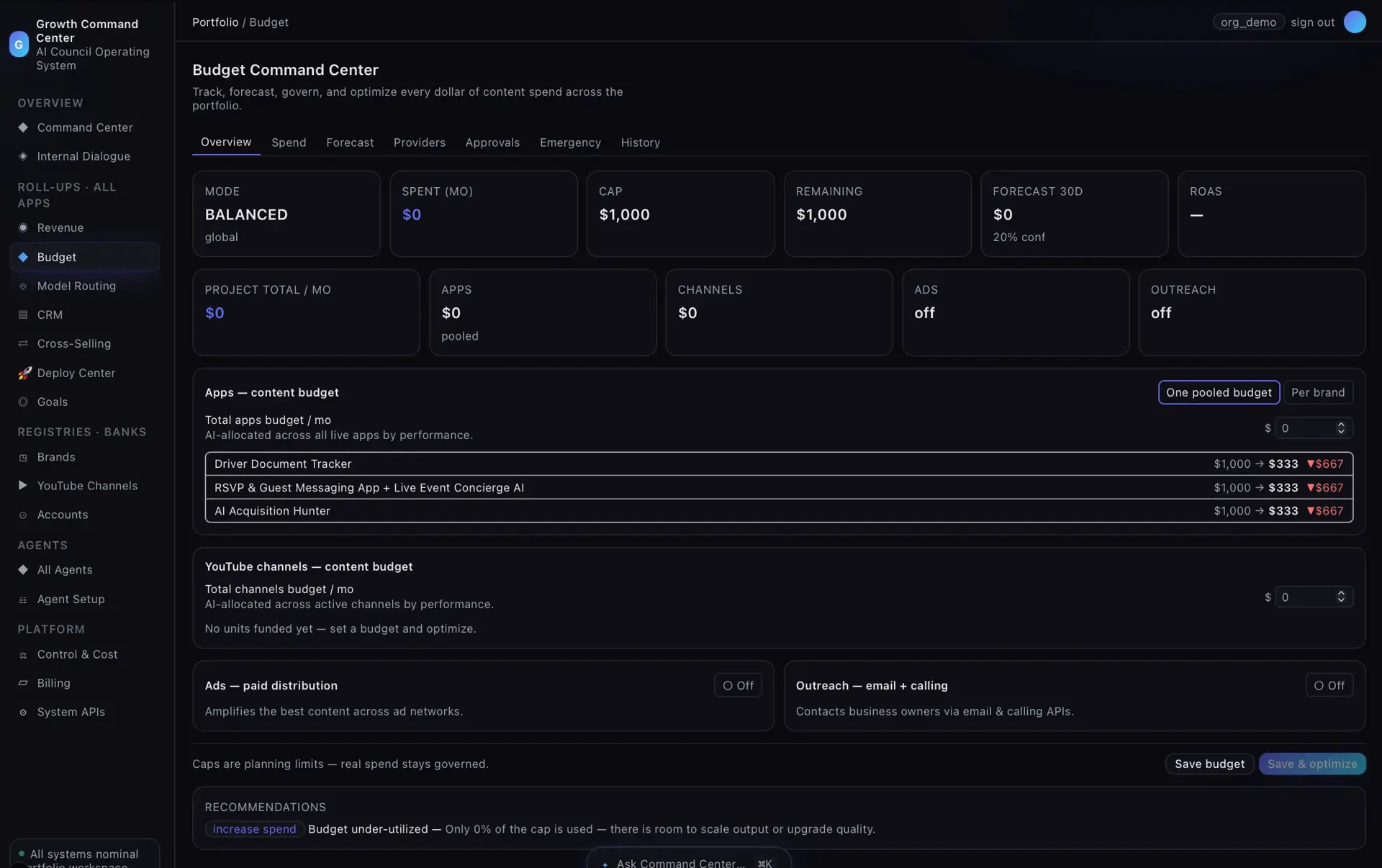The image size is (1382, 868).
Task: Click the Save budget button
Action: (1209, 764)
